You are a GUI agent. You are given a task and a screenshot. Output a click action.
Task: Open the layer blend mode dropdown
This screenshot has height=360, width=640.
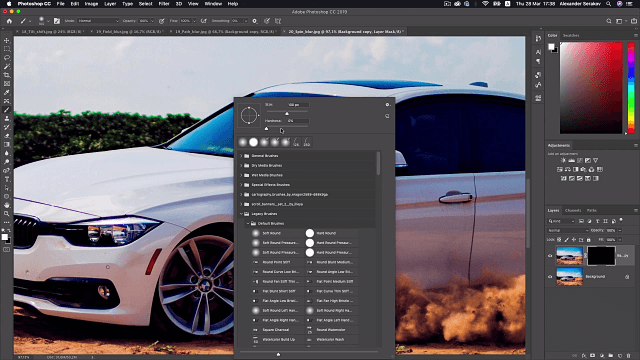click(x=569, y=231)
